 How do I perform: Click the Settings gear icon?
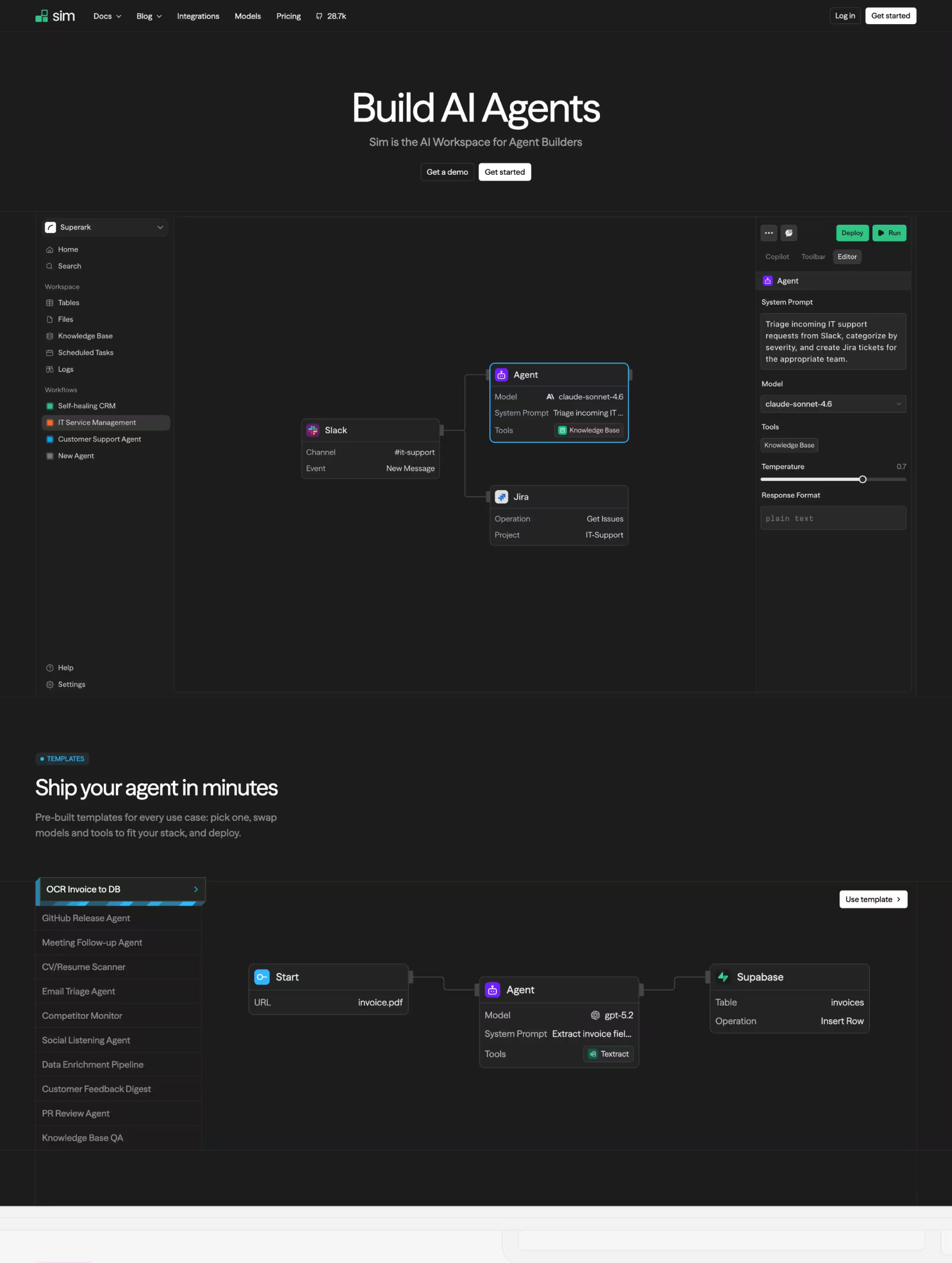[49, 684]
